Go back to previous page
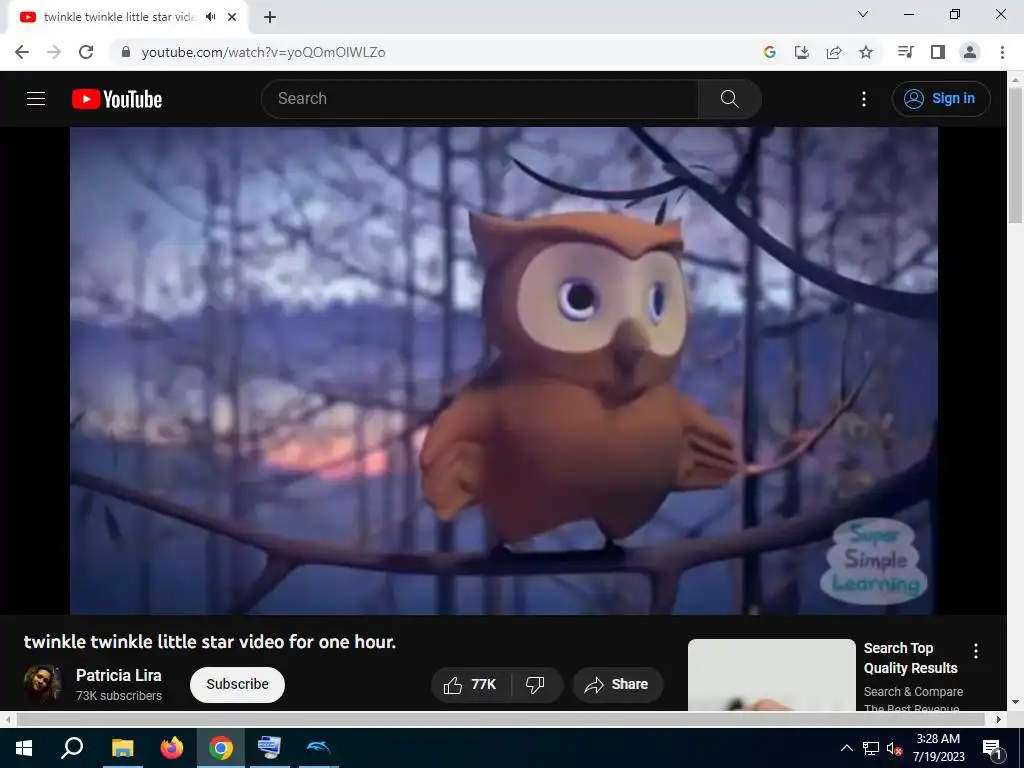1024x768 pixels. coord(22,52)
